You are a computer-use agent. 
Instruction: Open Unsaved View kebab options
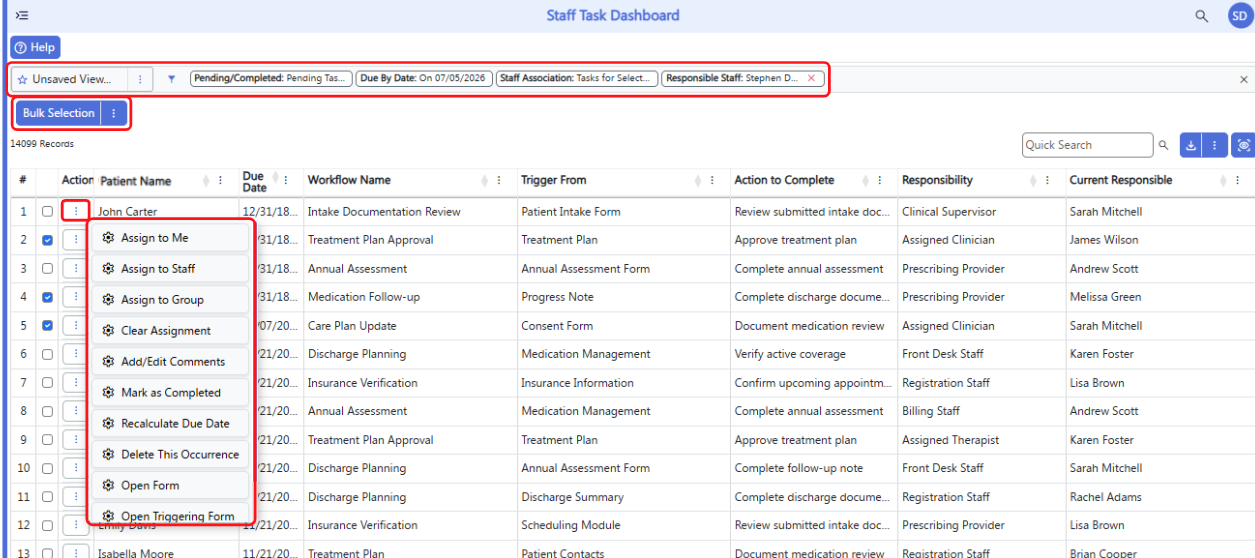point(140,79)
